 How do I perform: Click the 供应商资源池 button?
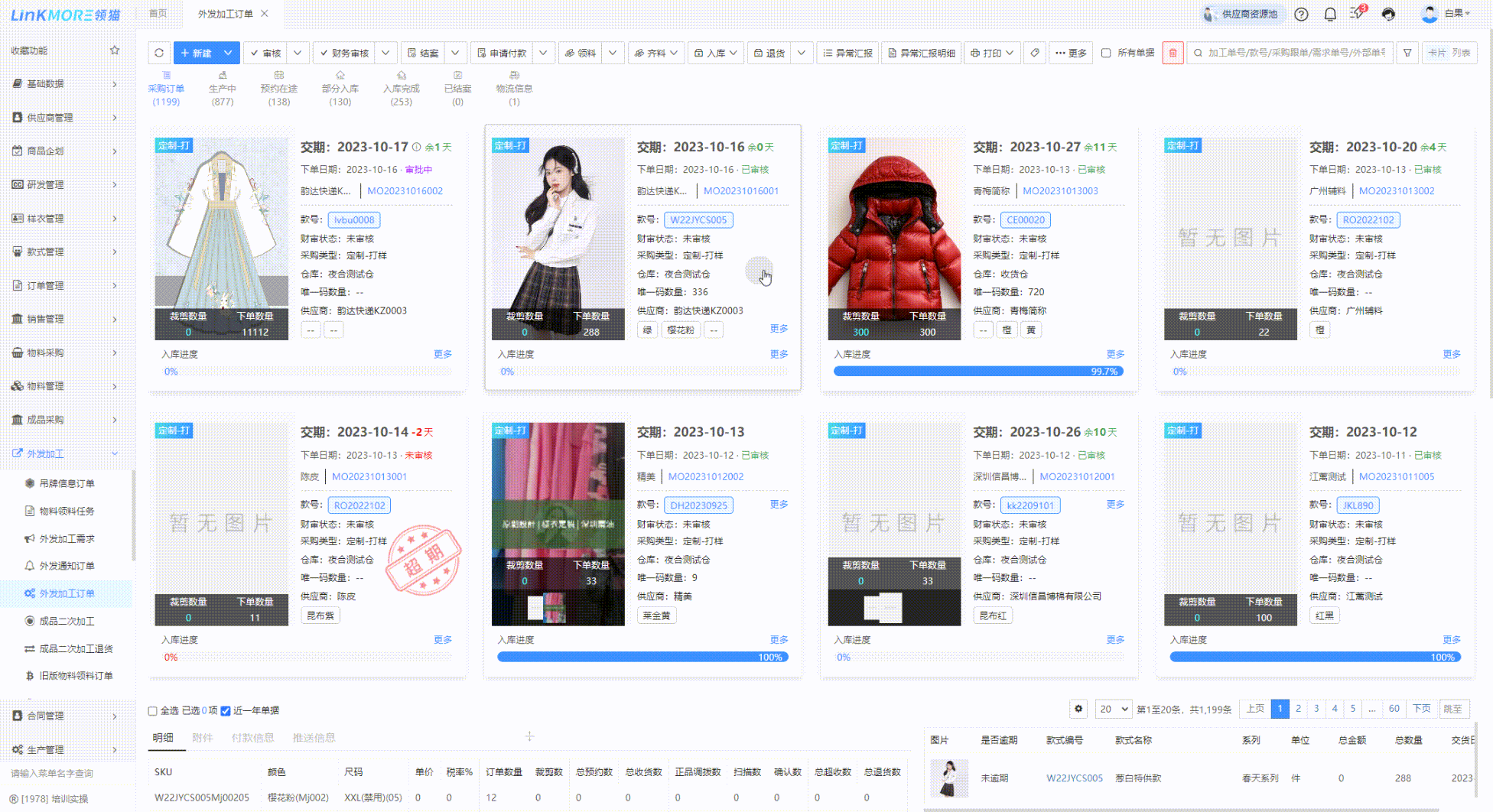1241,14
